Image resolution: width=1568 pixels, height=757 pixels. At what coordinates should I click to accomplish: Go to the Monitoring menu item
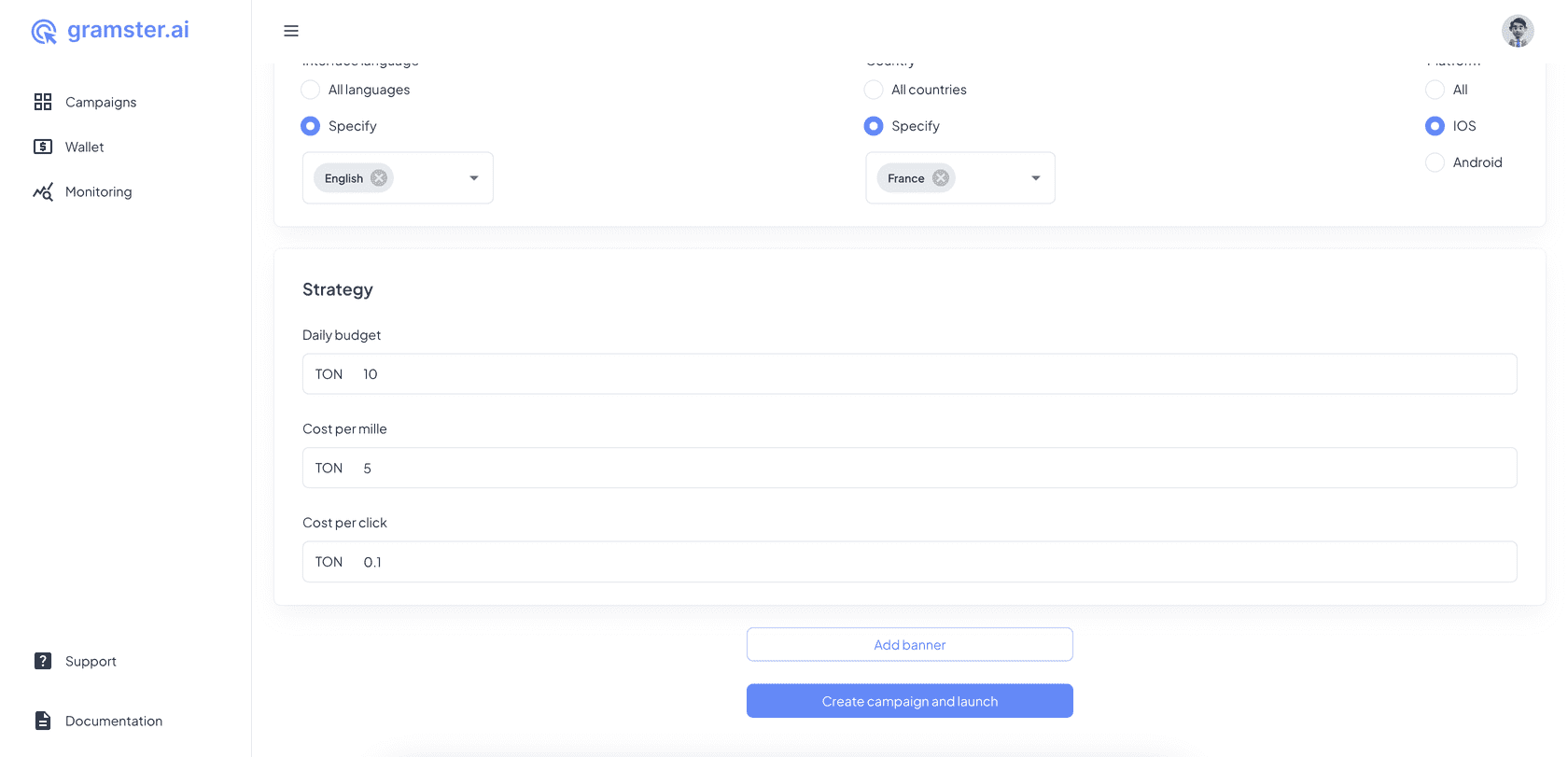[98, 191]
